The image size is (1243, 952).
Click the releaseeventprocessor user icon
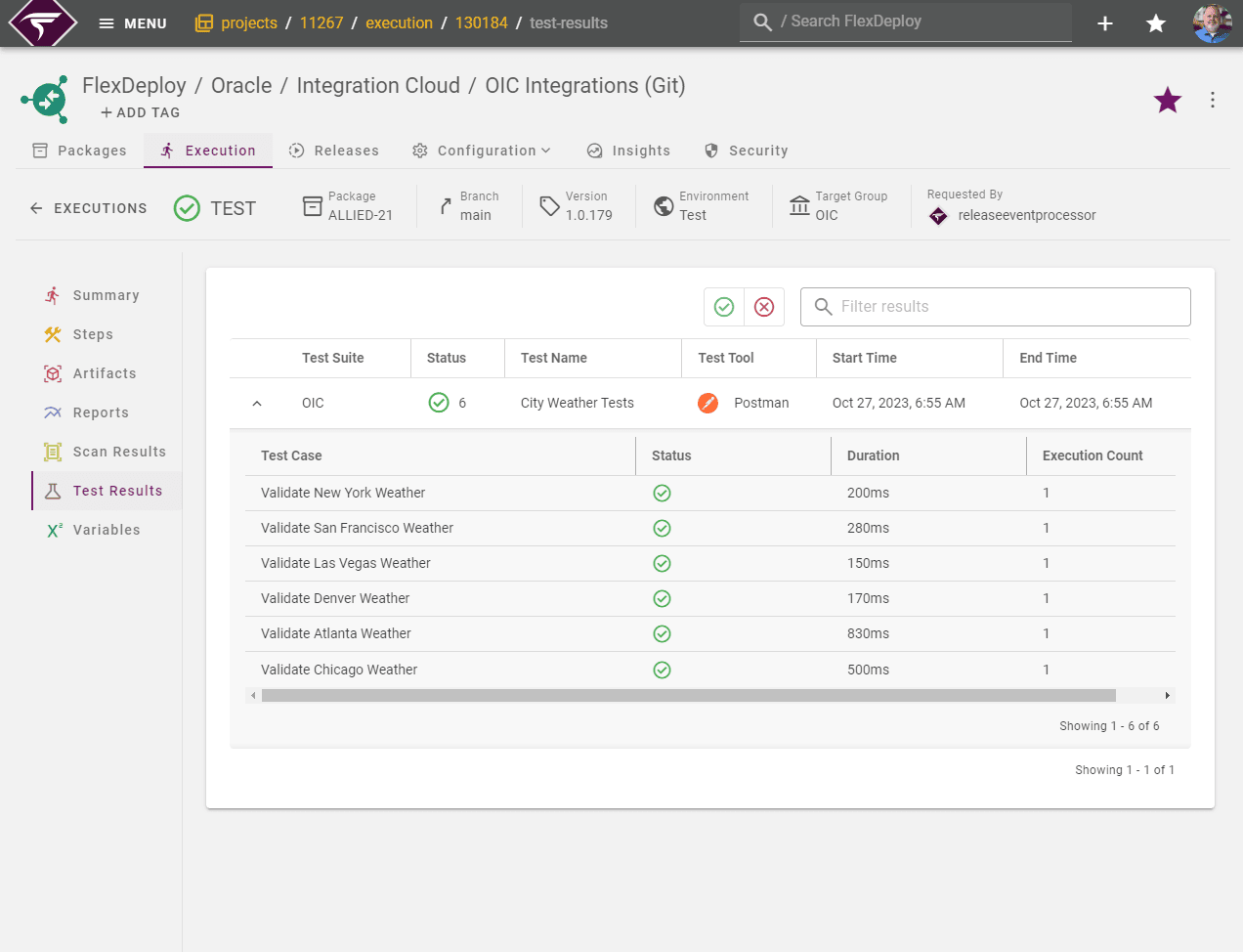point(938,216)
